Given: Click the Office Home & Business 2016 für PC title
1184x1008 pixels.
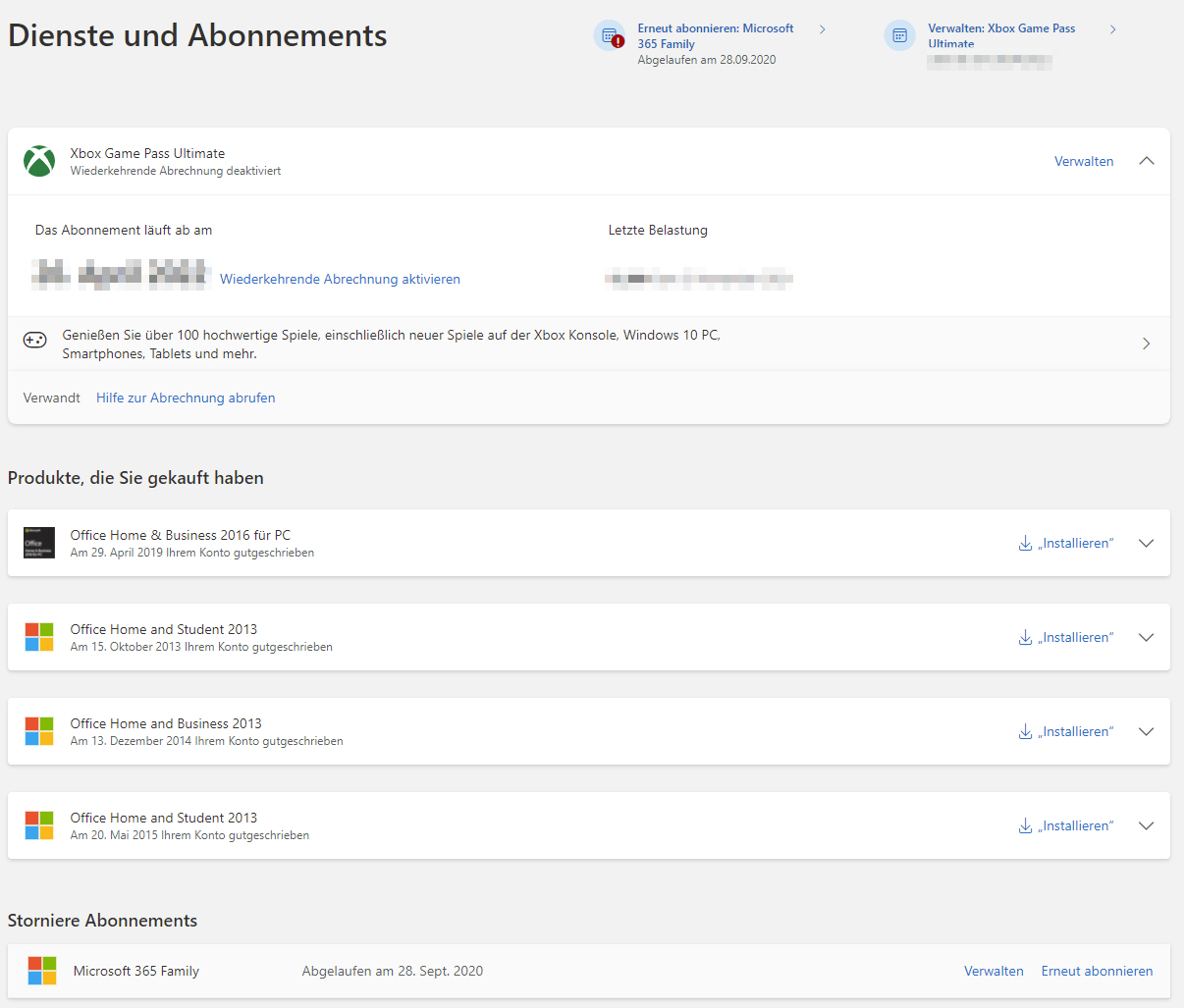Looking at the screenshot, I should coord(181,535).
